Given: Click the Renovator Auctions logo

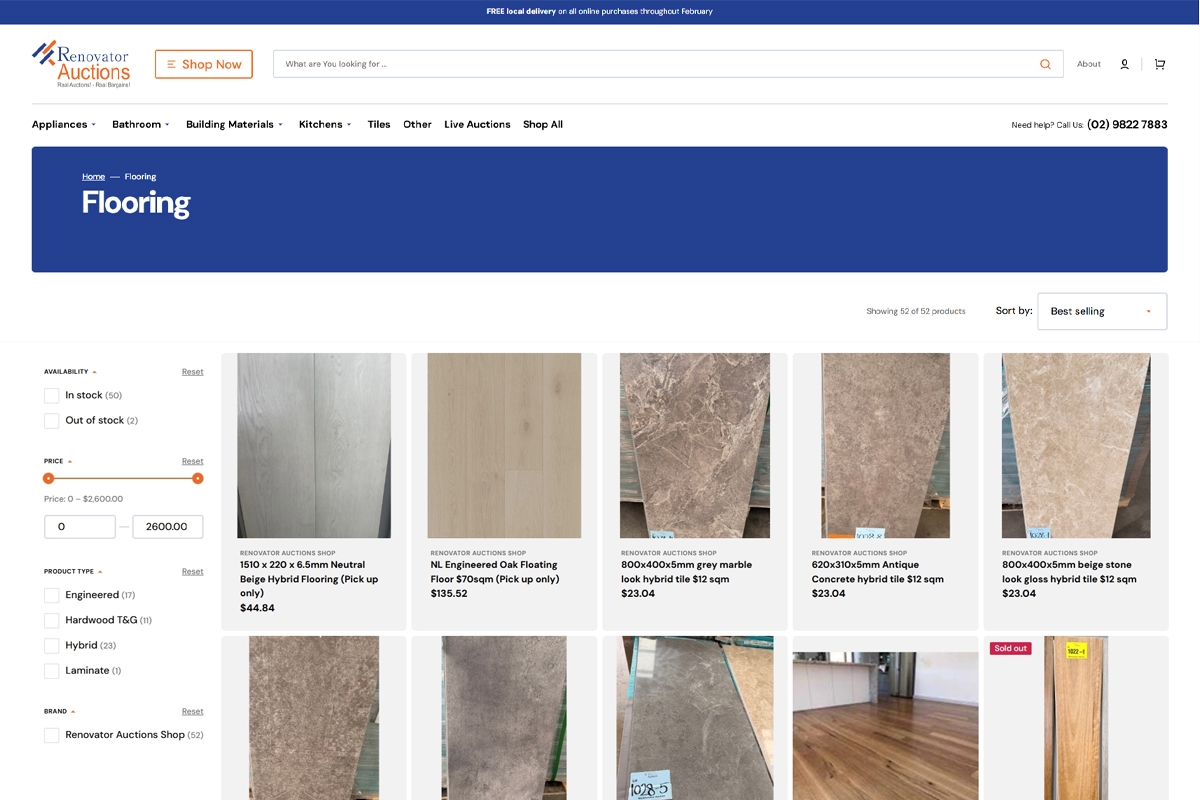Looking at the screenshot, I should tap(81, 64).
